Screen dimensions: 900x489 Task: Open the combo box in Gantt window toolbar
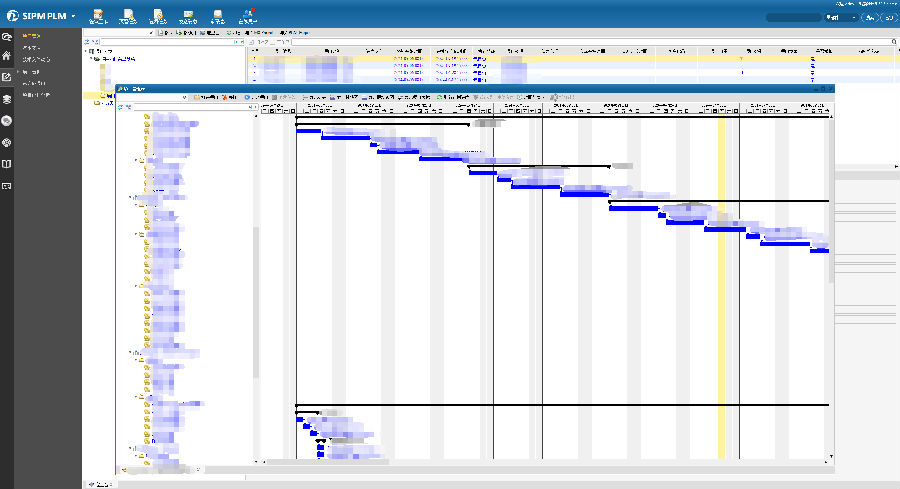153,98
